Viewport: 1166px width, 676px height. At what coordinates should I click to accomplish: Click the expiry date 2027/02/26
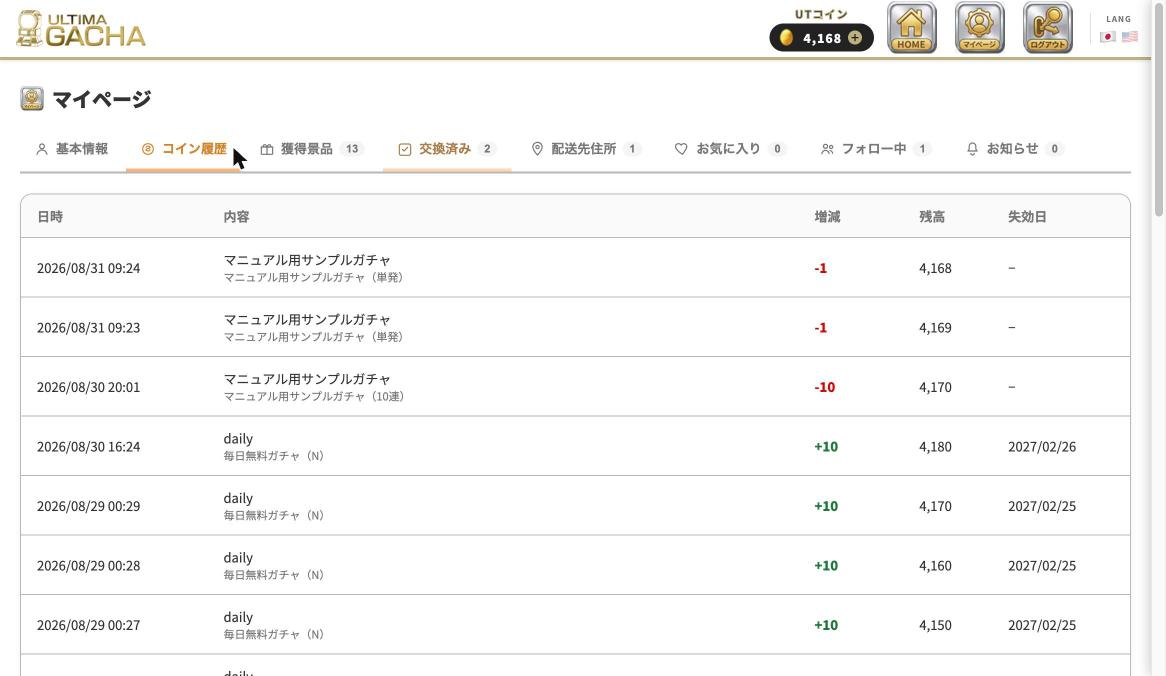point(1042,446)
